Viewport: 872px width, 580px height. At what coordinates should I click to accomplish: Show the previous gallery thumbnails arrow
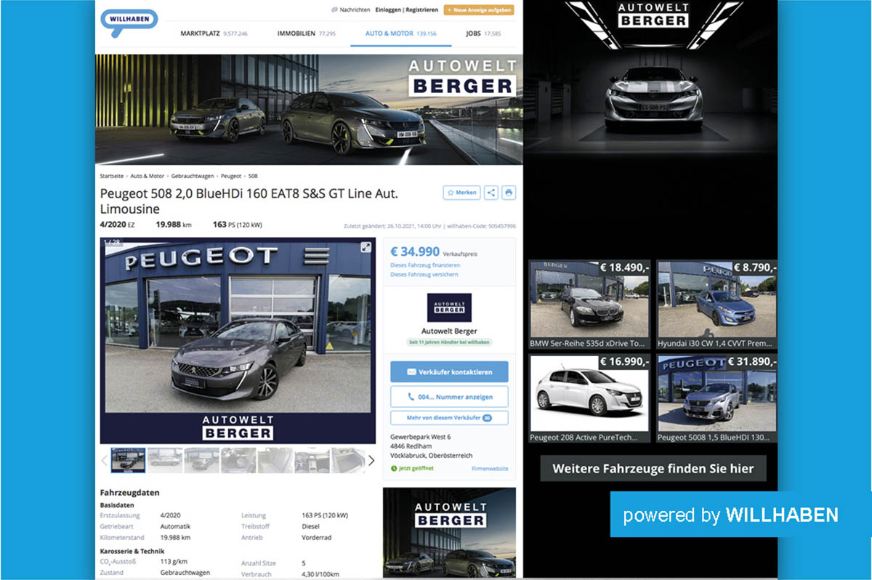(x=104, y=460)
